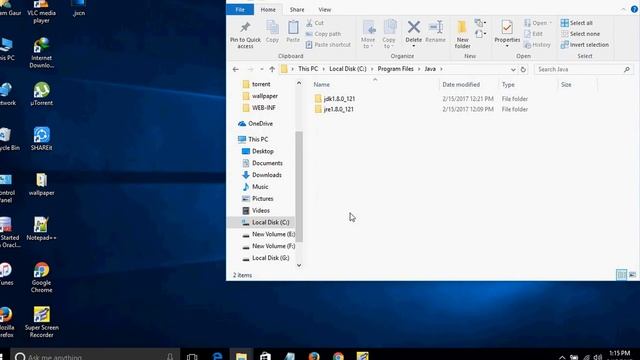Image resolution: width=640 pixels, height=360 pixels.
Task: Switch to the View ribbon tab
Action: pos(325,9)
